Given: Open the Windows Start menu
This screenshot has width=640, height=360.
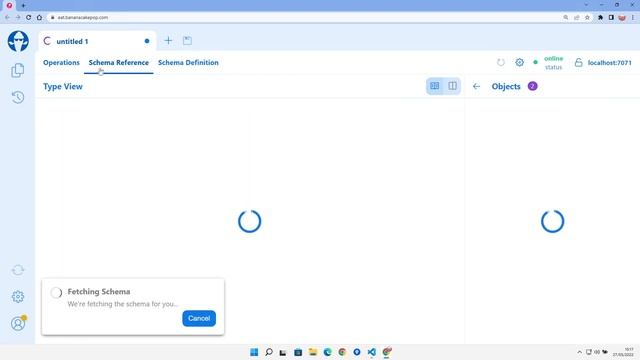Looking at the screenshot, I should [254, 352].
